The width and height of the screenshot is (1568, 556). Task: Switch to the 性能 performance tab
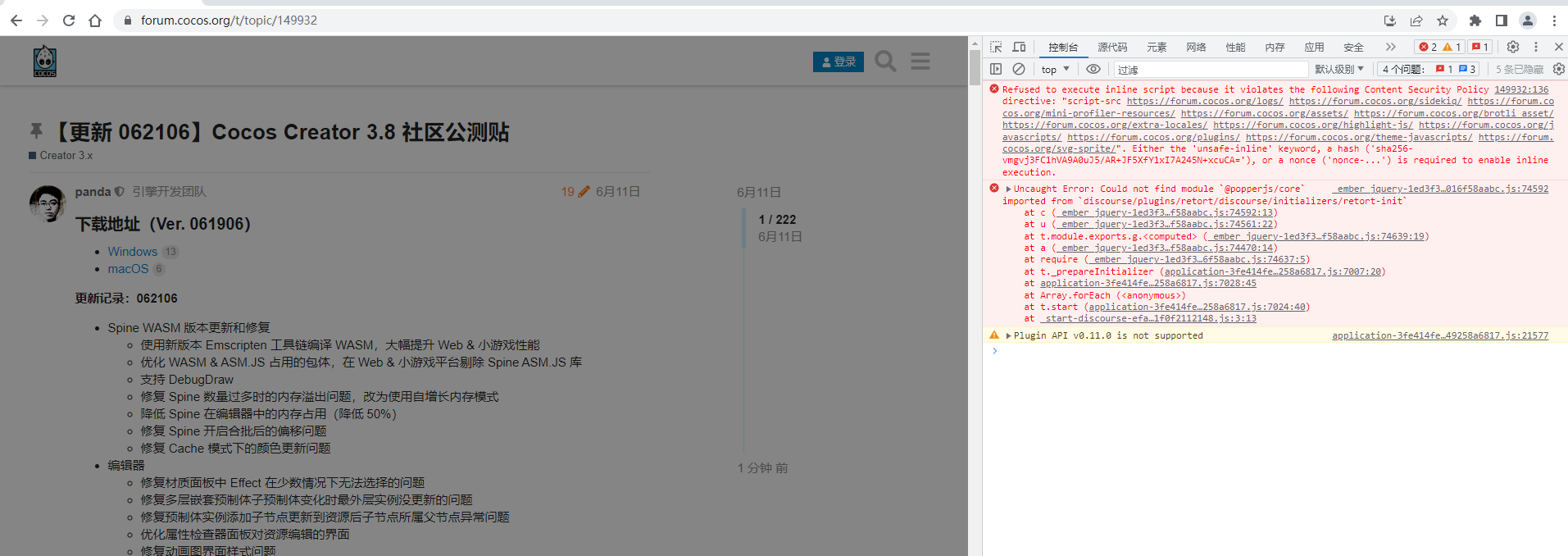[x=1235, y=48]
